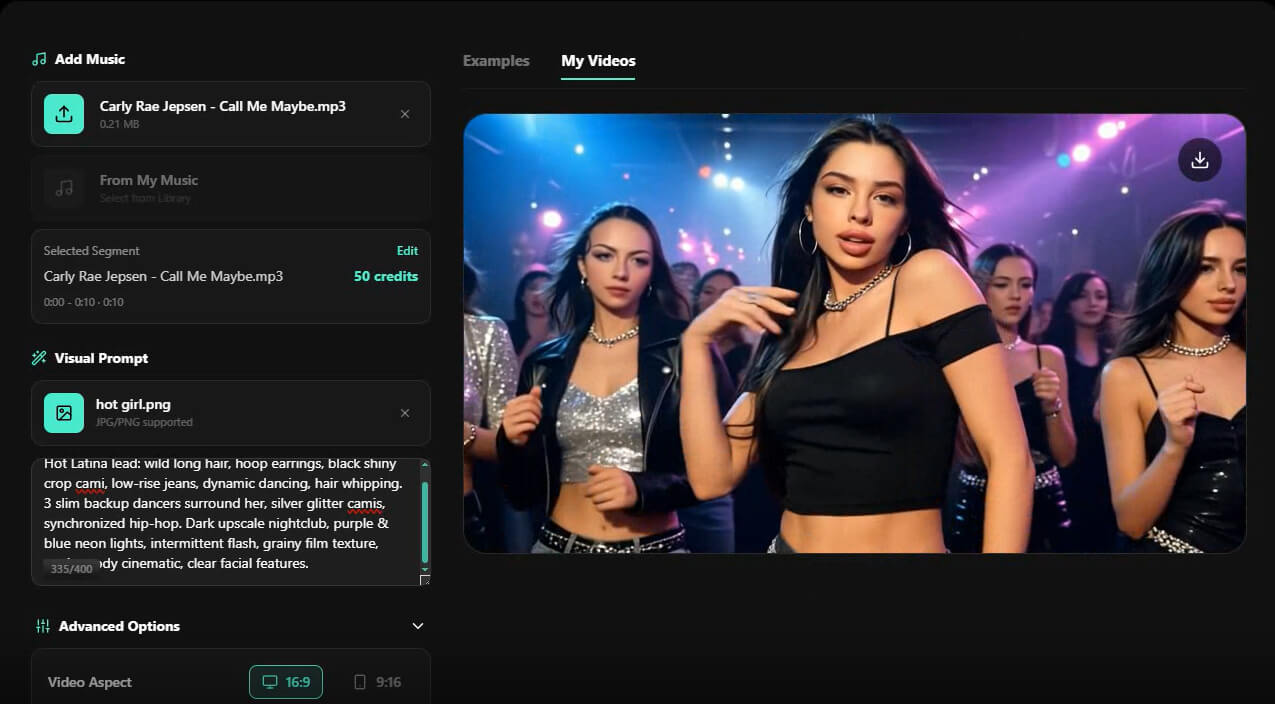This screenshot has height=704, width=1275.
Task: Open the generated nightclub video thumbnail
Action: (855, 333)
